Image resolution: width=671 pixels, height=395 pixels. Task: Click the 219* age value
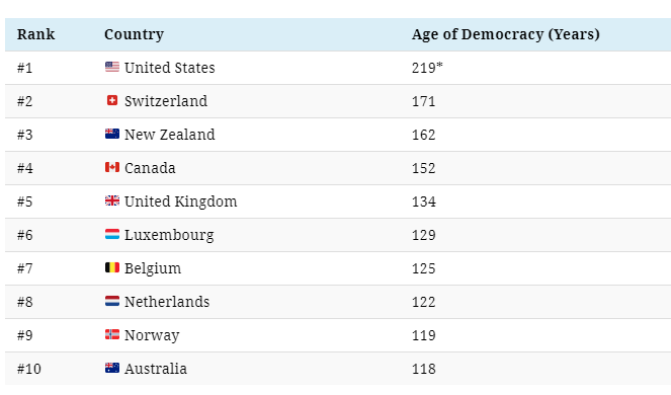427,68
